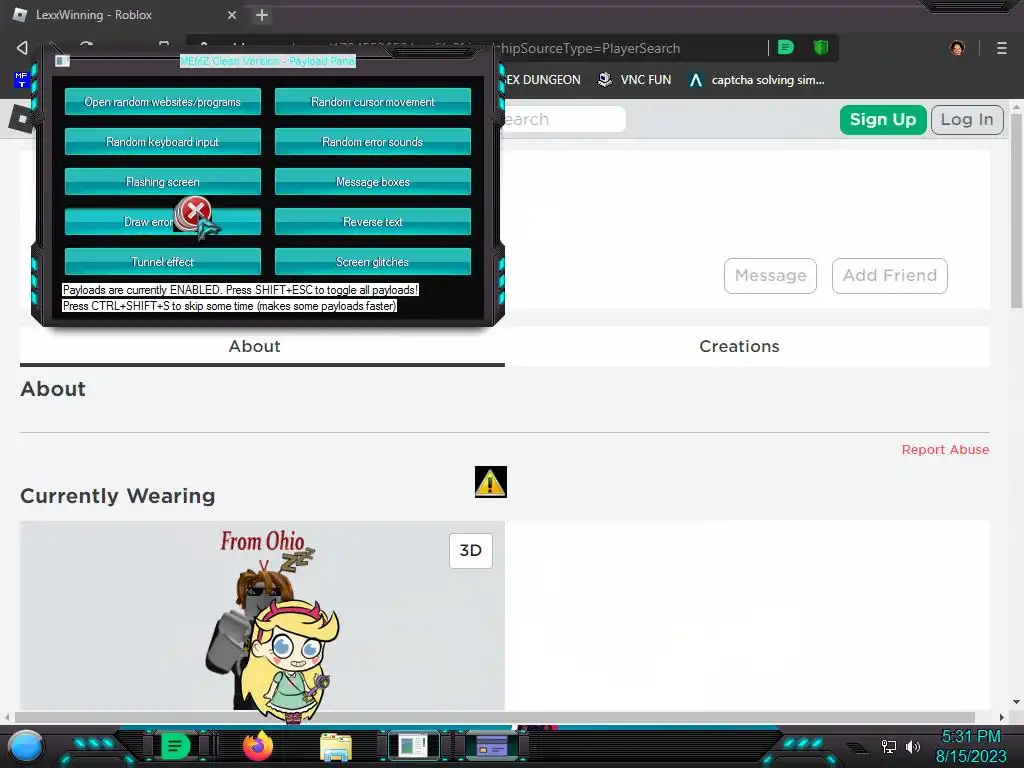This screenshot has width=1024, height=768.
Task: Toggle Flashing screen payload
Action: [163, 182]
